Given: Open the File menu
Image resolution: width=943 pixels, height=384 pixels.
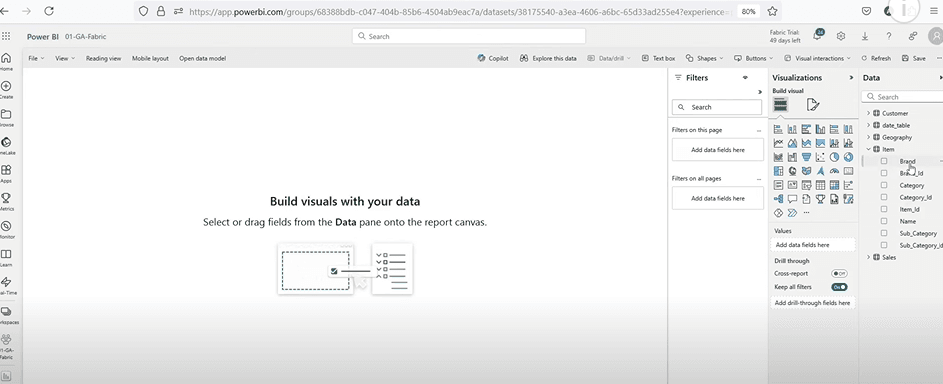Looking at the screenshot, I should coord(36,58).
